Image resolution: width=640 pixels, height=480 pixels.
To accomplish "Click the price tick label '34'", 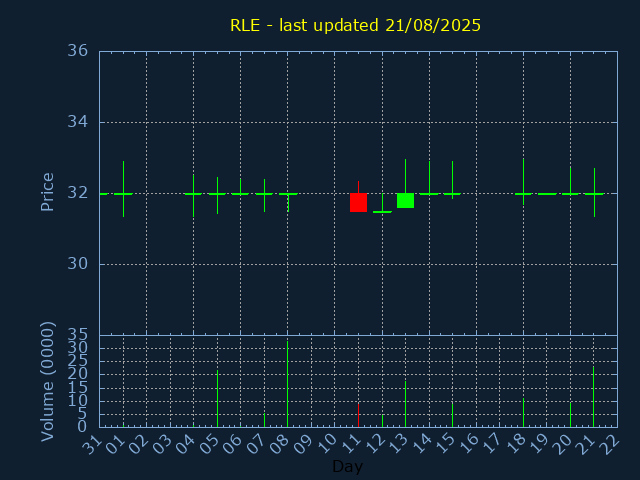I will 78,122.
